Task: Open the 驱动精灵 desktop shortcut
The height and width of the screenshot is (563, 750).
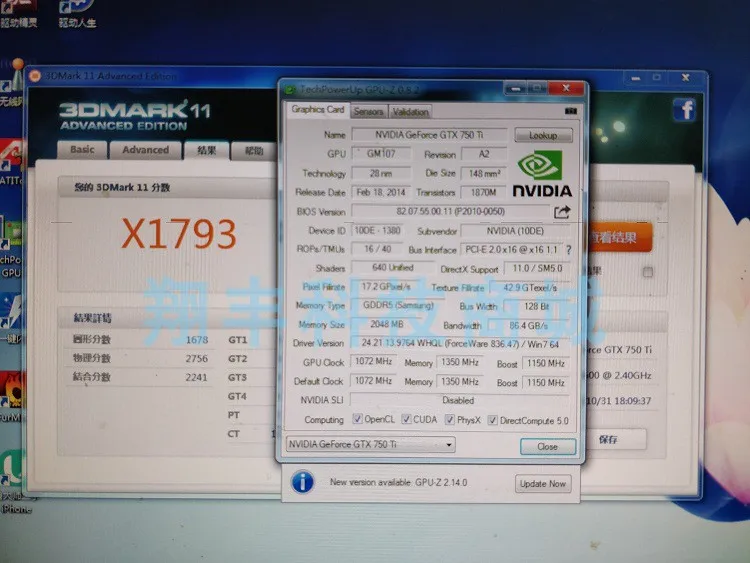Action: pos(18,13)
